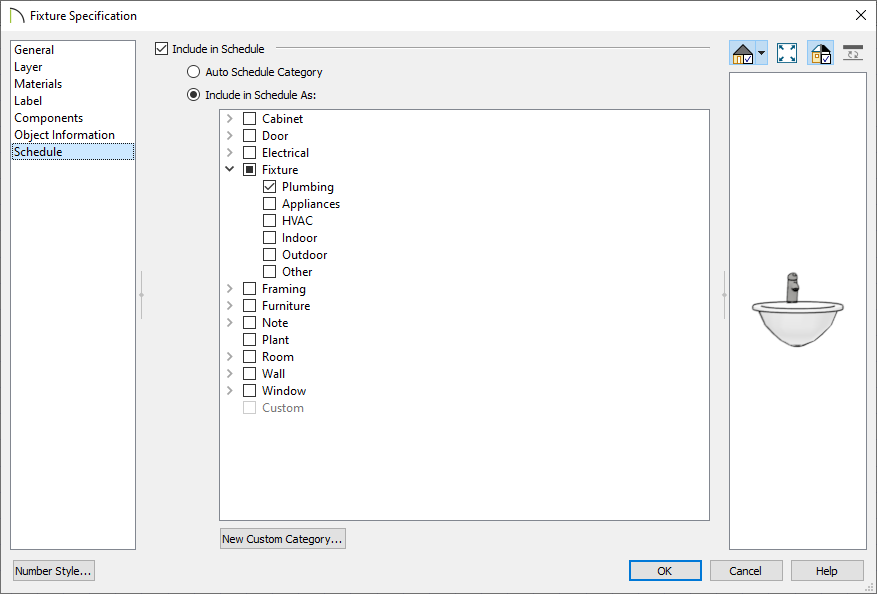Open Help for this dialog
This screenshot has width=877, height=594.
[x=827, y=571]
